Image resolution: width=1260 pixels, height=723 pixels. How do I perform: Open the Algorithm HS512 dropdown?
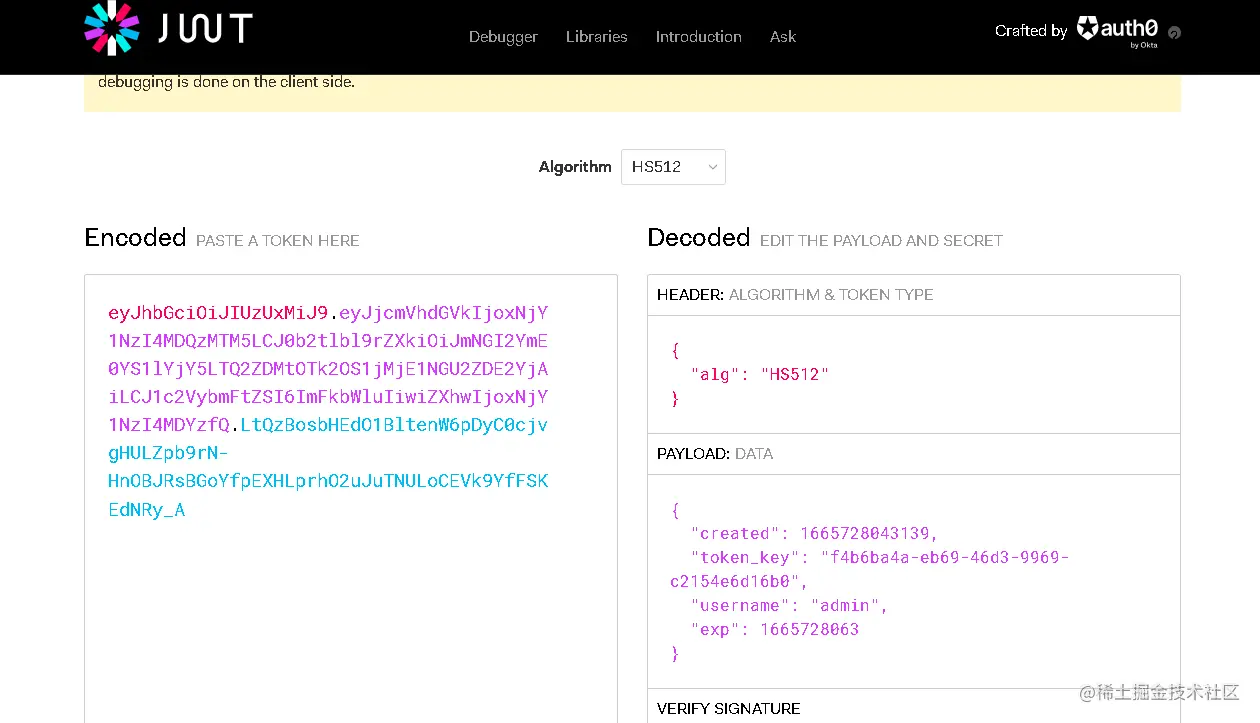click(673, 167)
